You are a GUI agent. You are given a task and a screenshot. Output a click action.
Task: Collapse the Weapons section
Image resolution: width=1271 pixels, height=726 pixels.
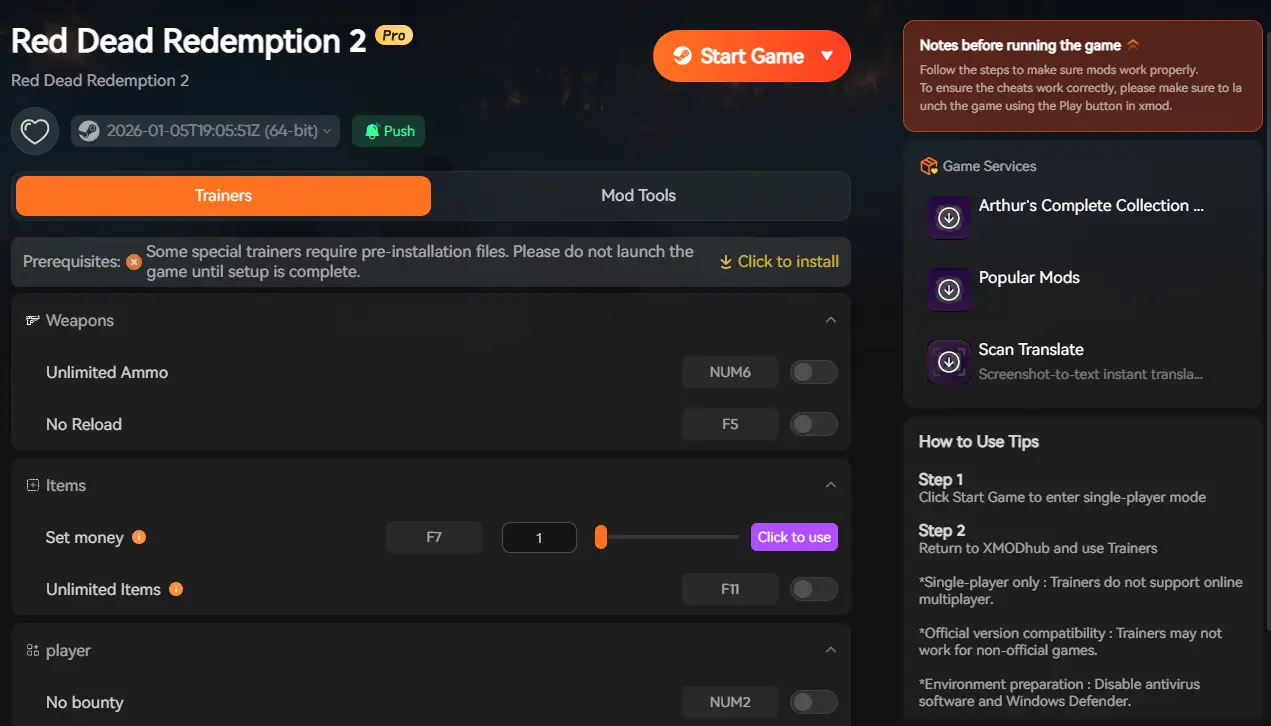(830, 319)
